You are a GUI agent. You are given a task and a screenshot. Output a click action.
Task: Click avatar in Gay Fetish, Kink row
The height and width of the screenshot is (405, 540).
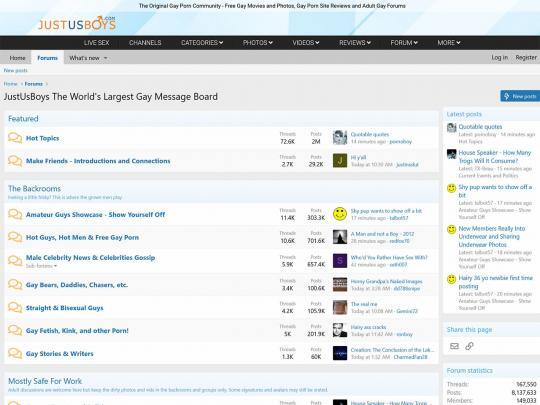click(340, 330)
